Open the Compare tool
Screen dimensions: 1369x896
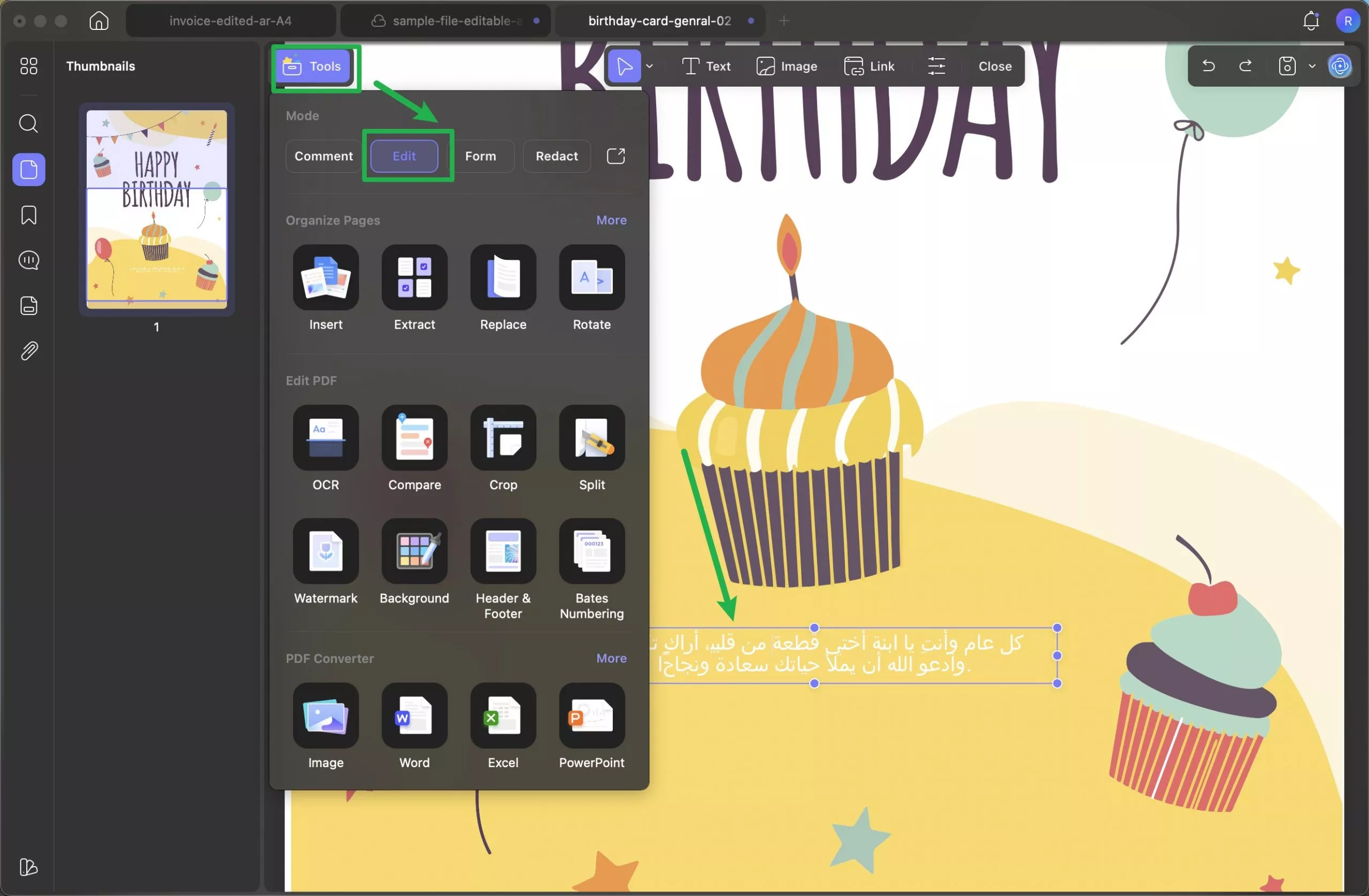point(414,438)
